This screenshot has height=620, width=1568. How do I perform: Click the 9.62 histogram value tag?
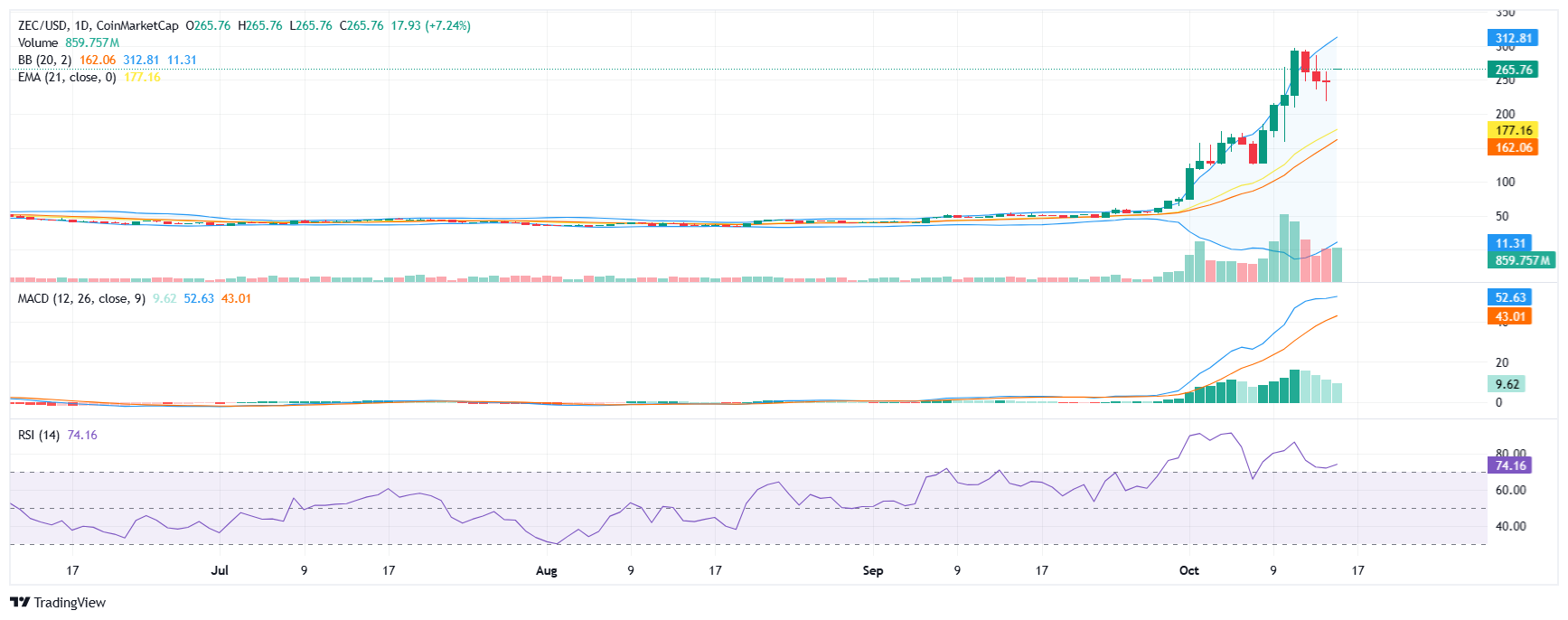(1506, 384)
